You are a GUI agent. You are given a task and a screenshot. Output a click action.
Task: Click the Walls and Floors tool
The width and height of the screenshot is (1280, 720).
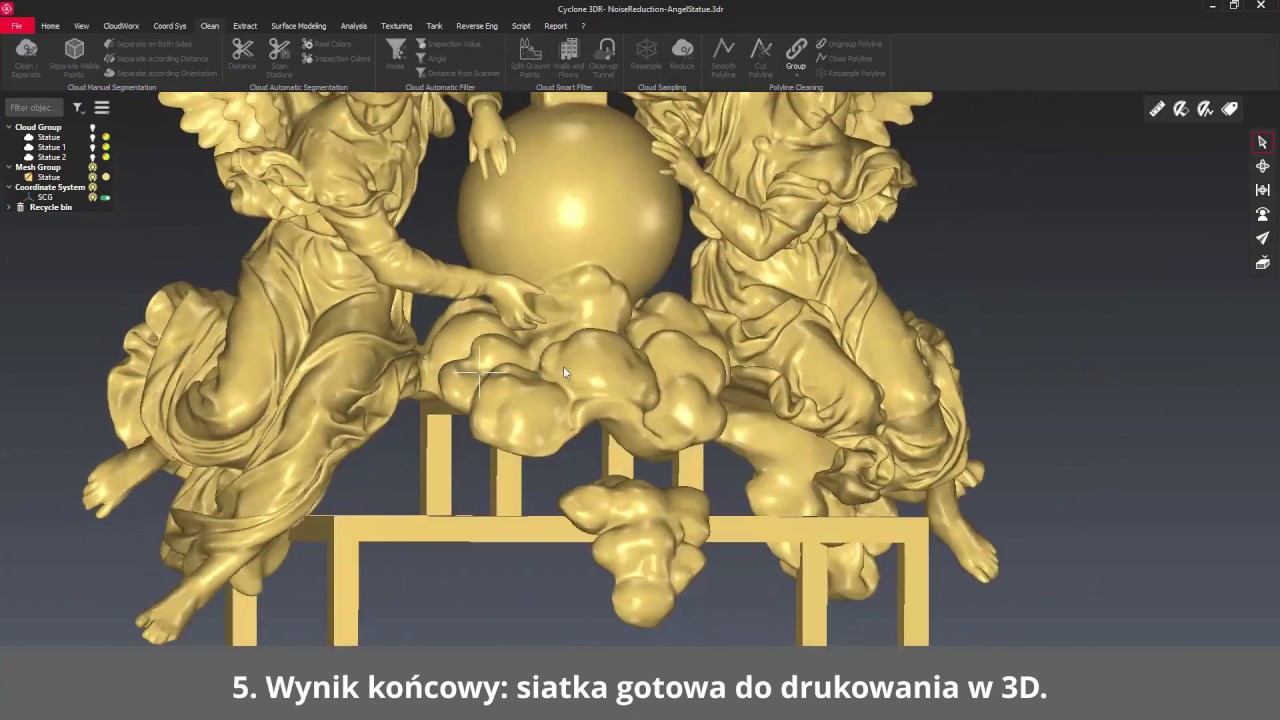click(569, 58)
